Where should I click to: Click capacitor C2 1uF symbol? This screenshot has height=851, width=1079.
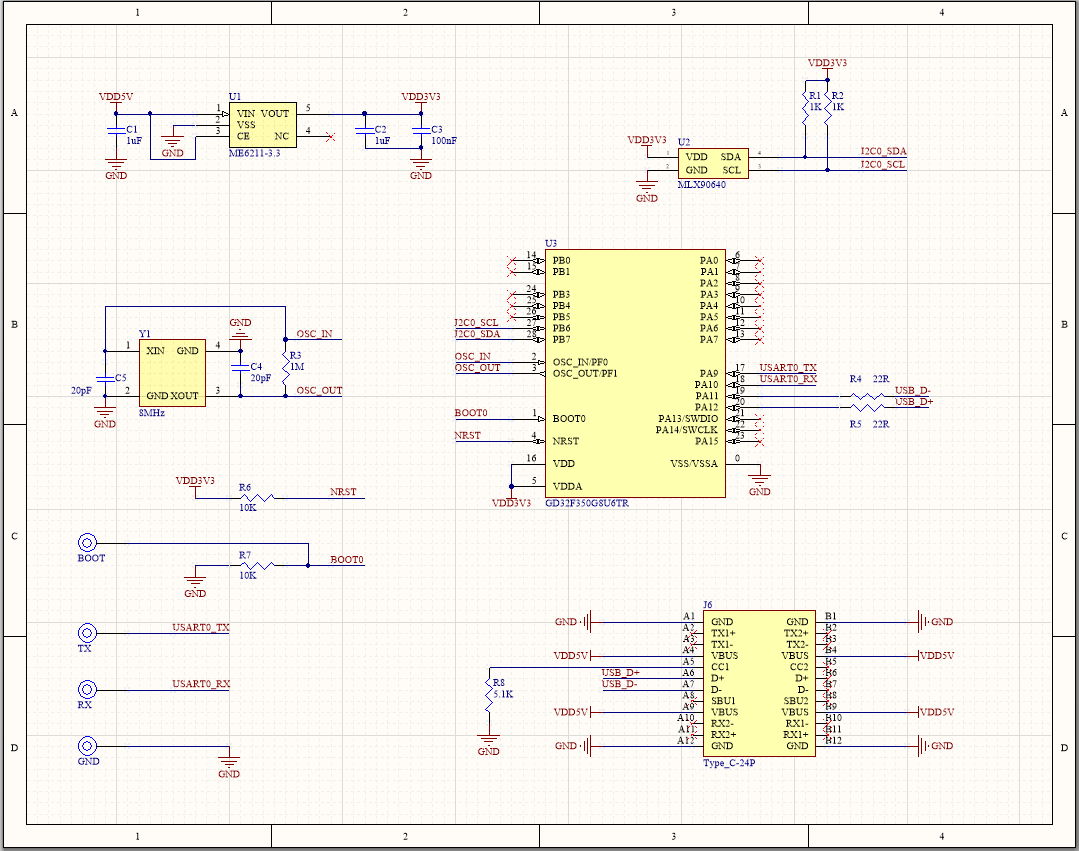point(364,130)
